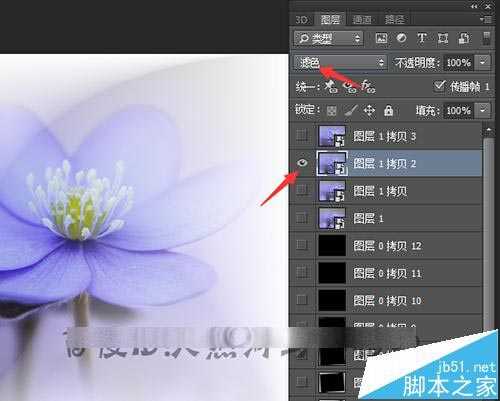Filter layers by type (T) icon
The image size is (500, 401).
(422, 38)
